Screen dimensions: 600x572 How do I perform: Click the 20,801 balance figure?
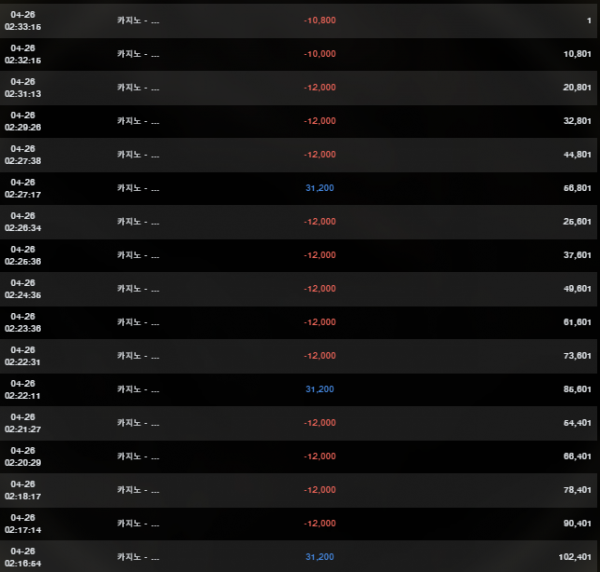pos(579,88)
